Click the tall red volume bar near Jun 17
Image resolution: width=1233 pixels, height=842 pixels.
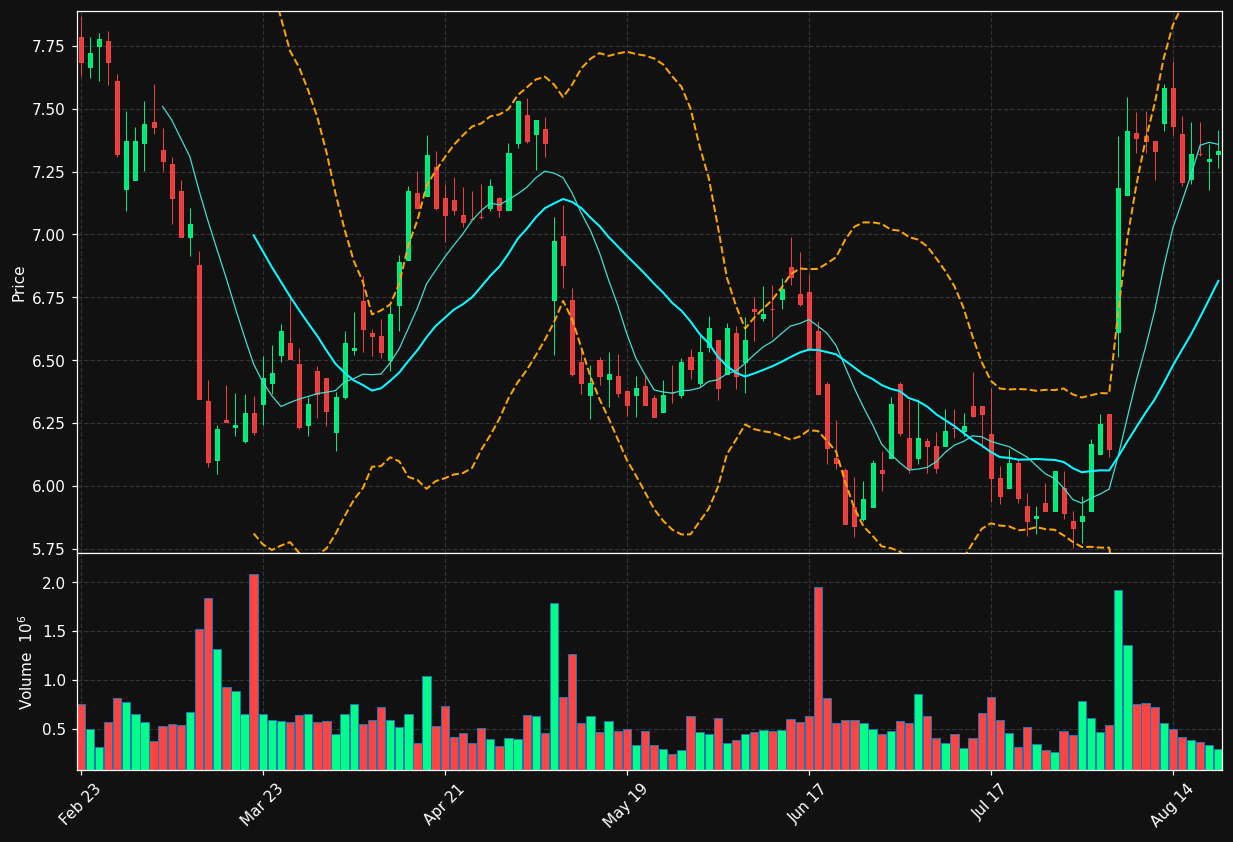click(818, 679)
